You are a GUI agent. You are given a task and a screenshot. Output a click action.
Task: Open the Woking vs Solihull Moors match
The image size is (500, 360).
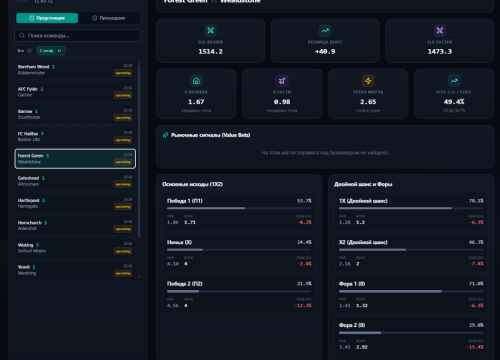(75, 248)
